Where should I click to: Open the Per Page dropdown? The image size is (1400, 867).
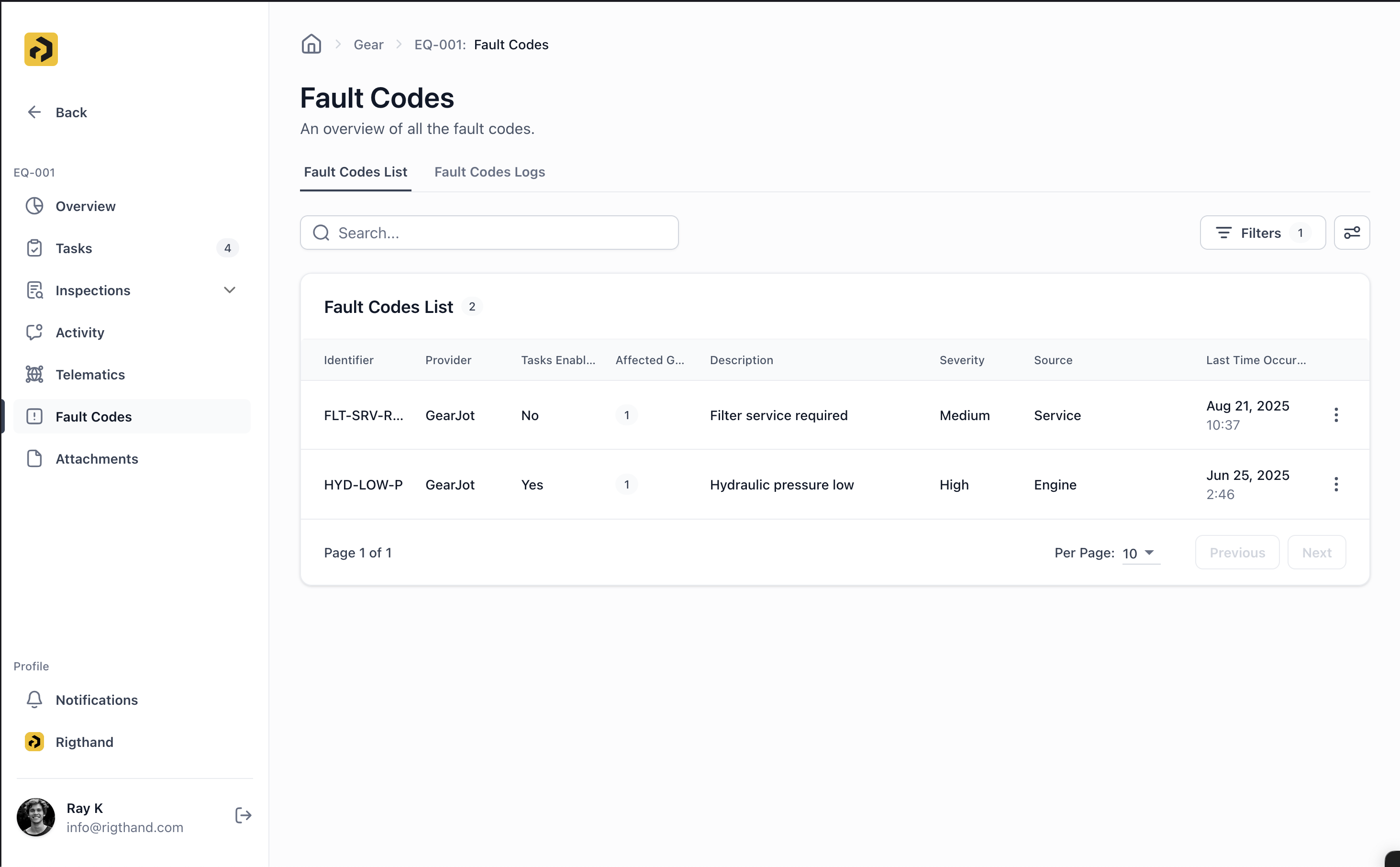click(x=1140, y=553)
